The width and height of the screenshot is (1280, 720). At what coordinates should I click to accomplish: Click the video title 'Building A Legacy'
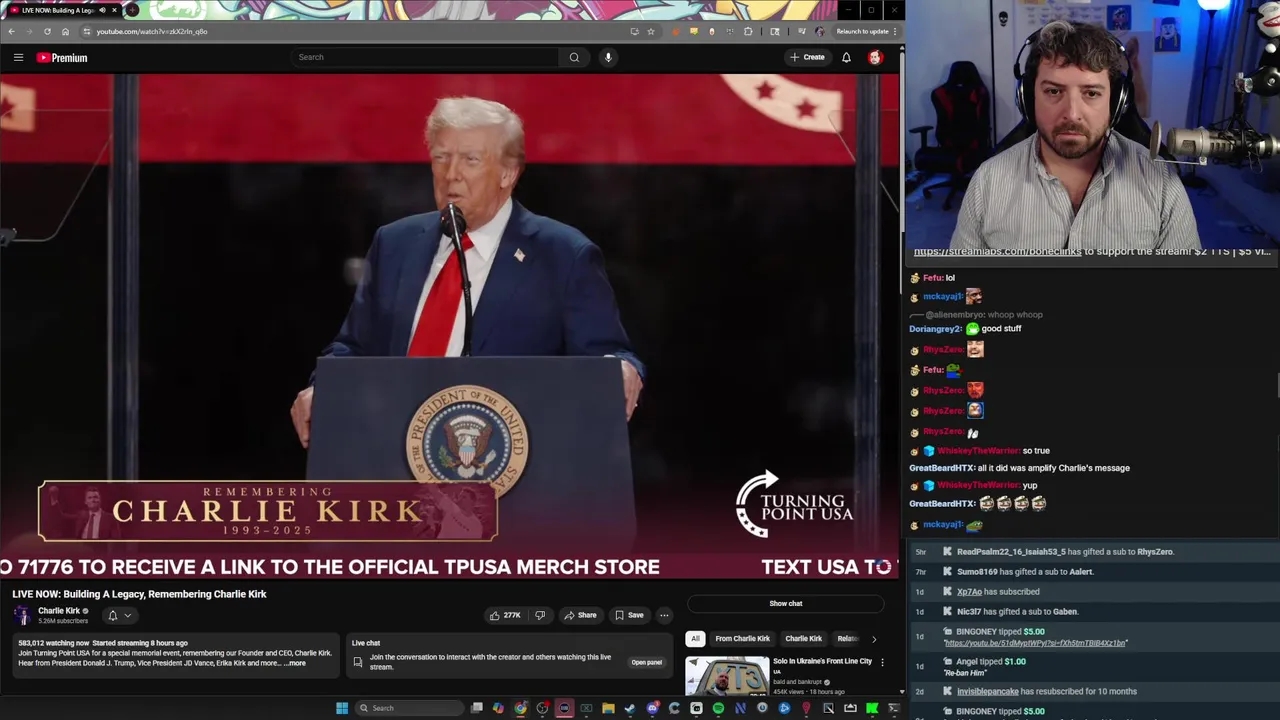139,594
